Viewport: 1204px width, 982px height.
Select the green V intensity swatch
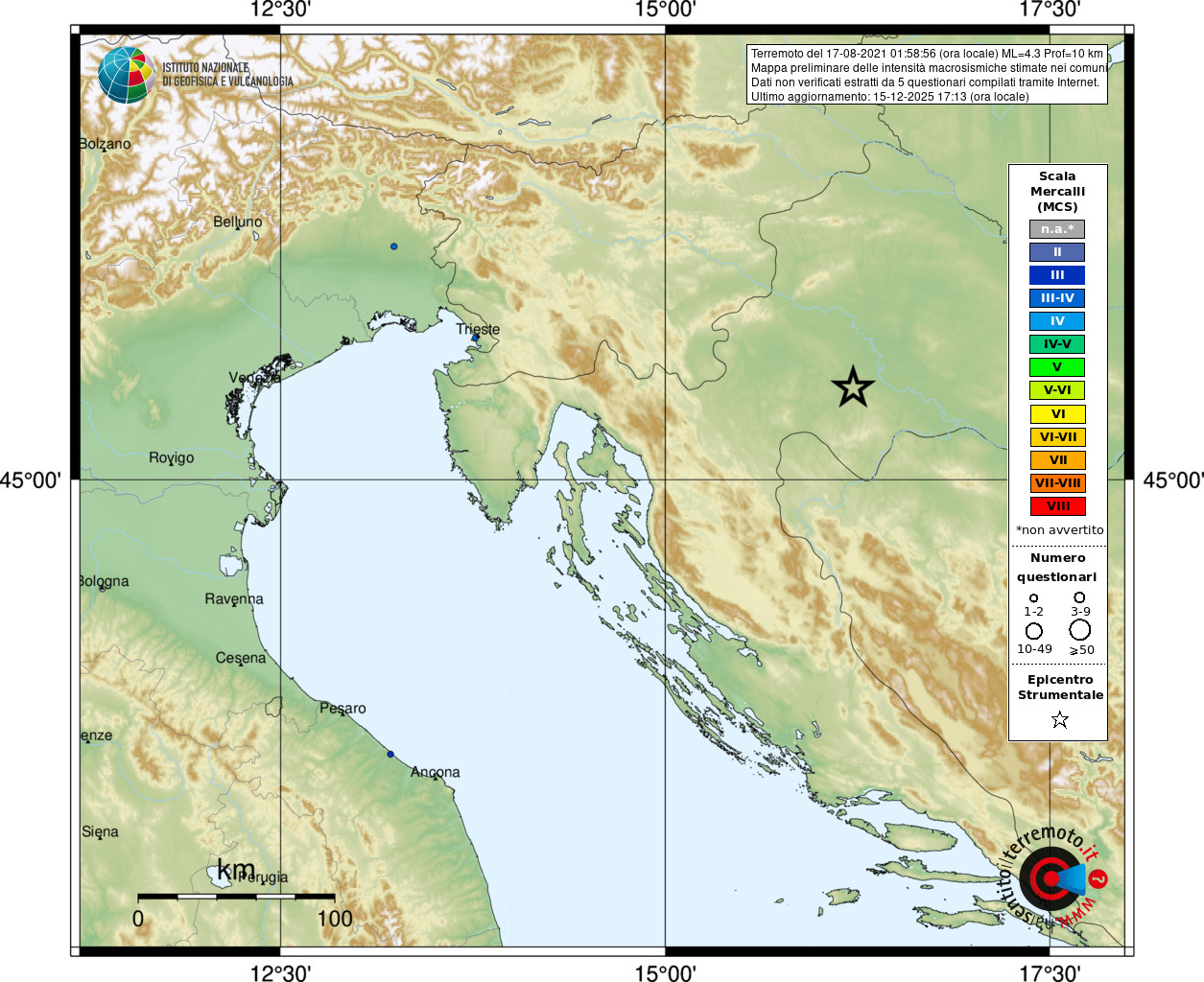1057,367
